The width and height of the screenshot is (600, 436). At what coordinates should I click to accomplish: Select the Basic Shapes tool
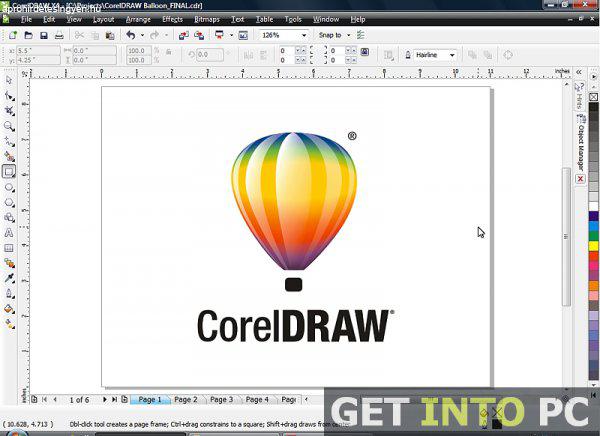[9, 217]
